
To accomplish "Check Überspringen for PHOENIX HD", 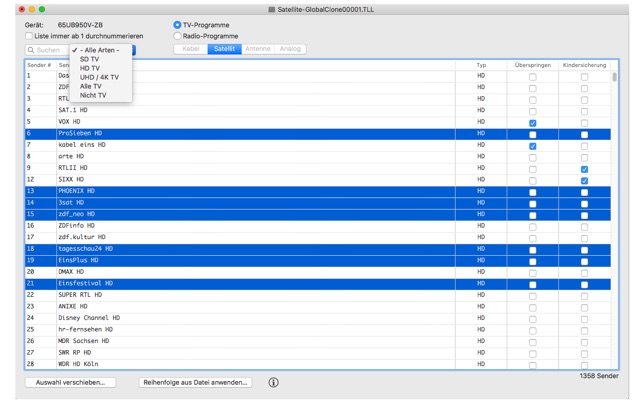I will pos(533,192).
